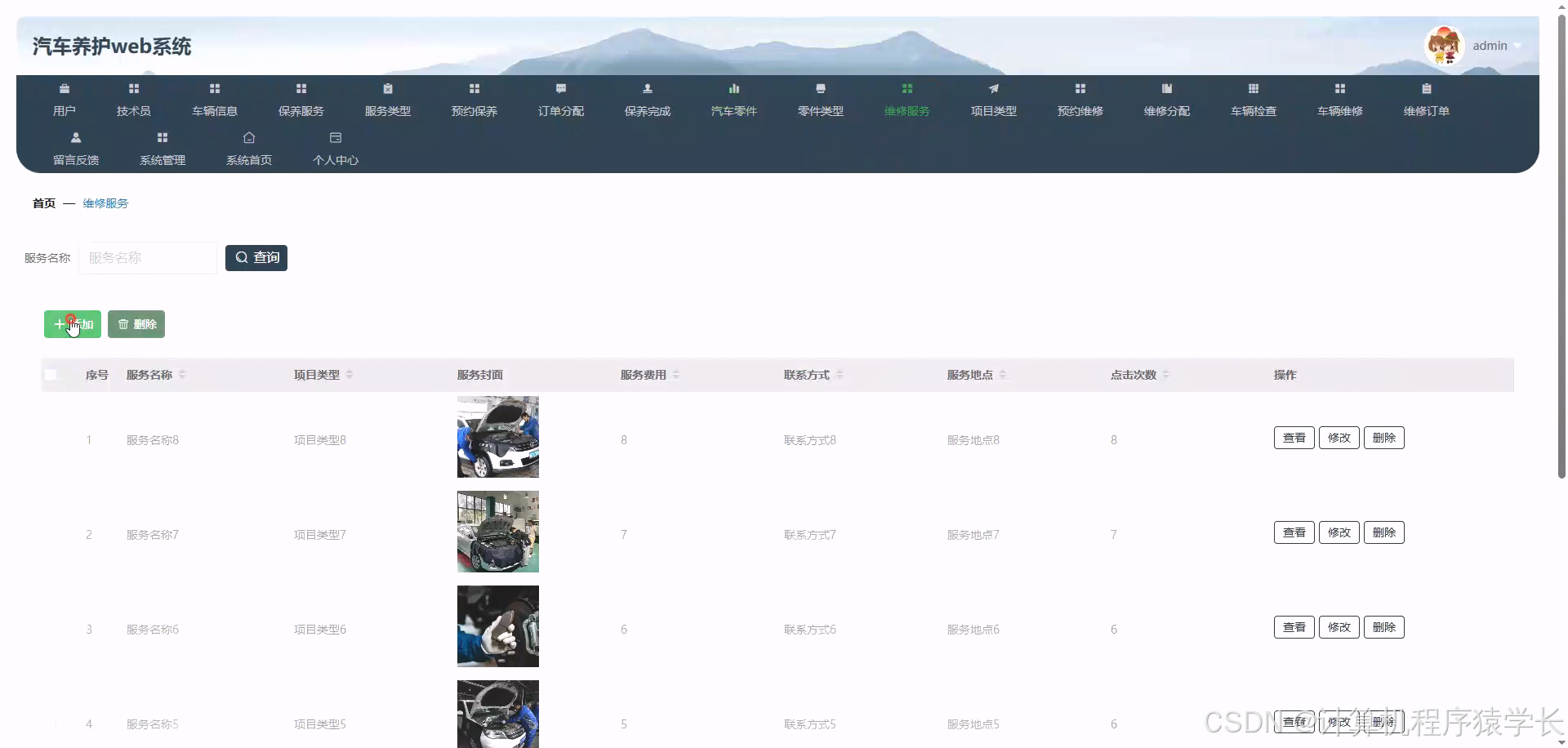Open the 系统首页 home icon

point(249,137)
